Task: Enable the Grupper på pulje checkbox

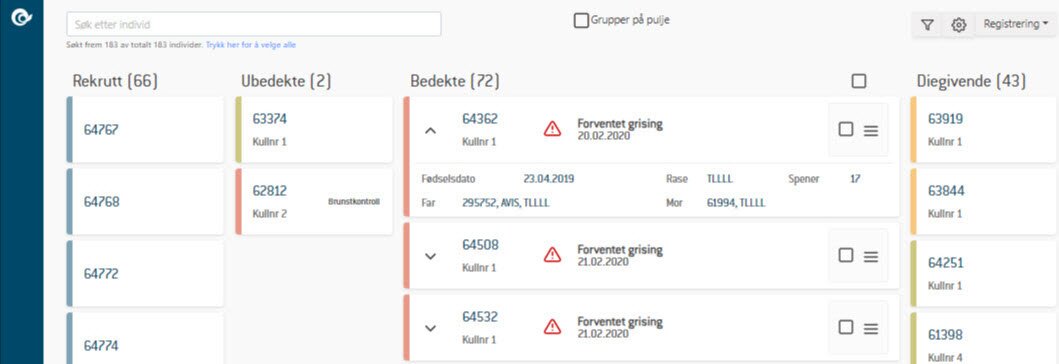Action: pos(581,21)
